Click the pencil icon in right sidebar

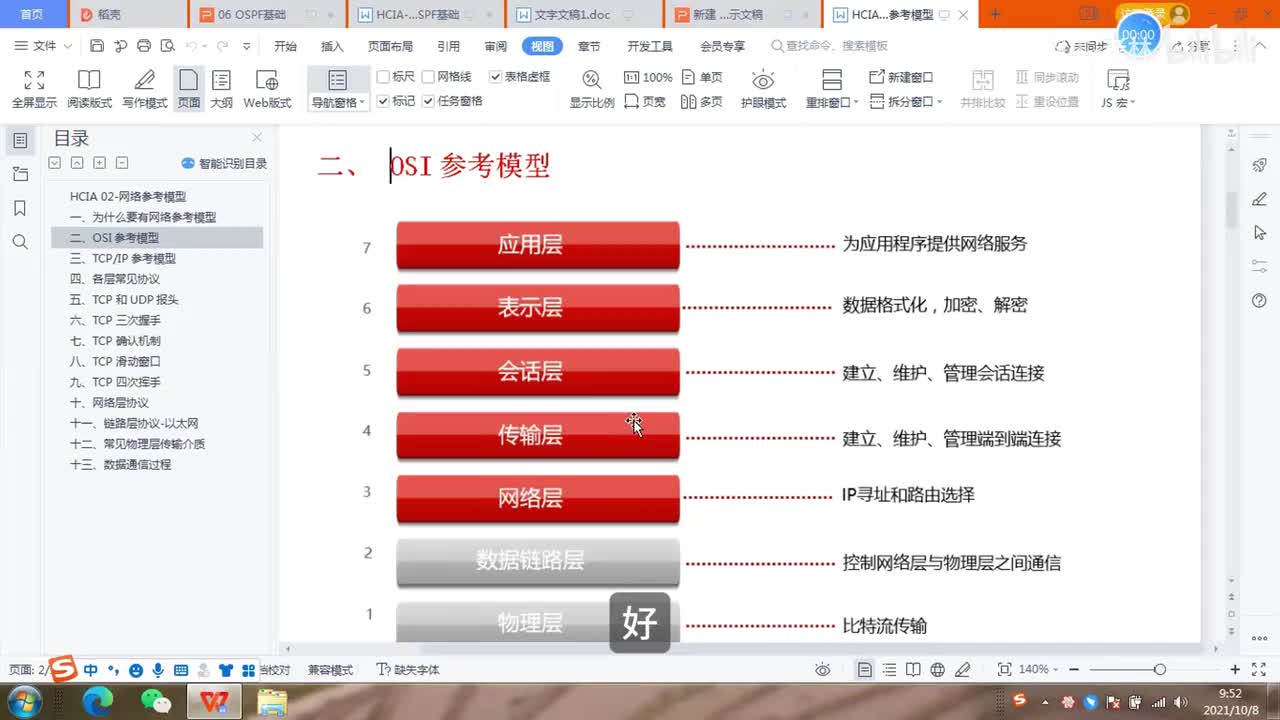(1260, 198)
